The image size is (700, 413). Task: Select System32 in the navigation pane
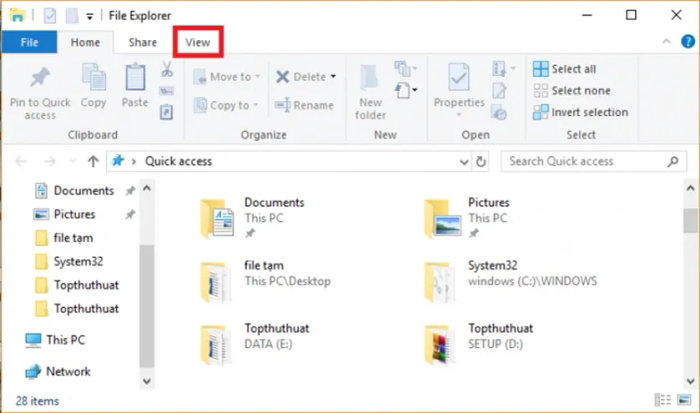69,262
